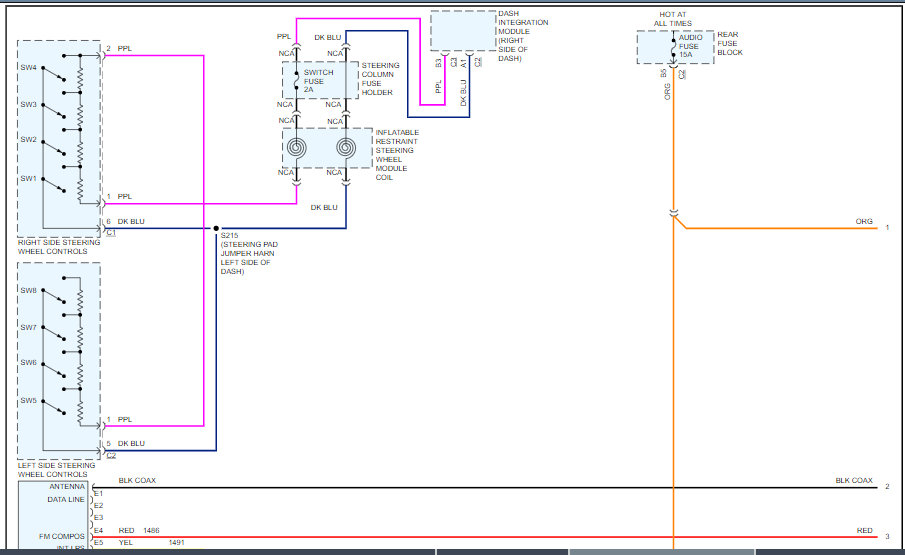This screenshot has height=555, width=905.
Task: Click the RED 1486 wire label
Action: point(139,531)
